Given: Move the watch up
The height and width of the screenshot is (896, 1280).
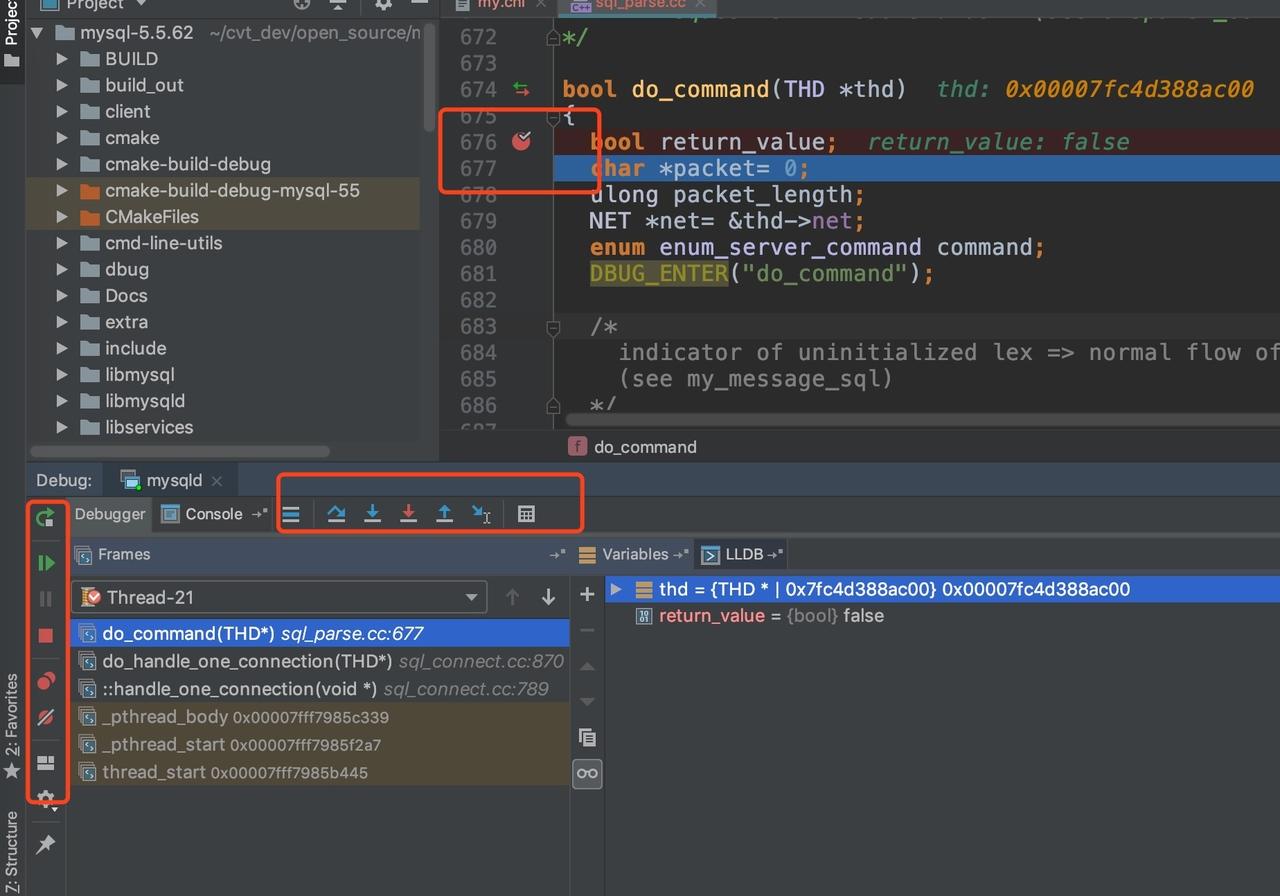Looking at the screenshot, I should [587, 666].
